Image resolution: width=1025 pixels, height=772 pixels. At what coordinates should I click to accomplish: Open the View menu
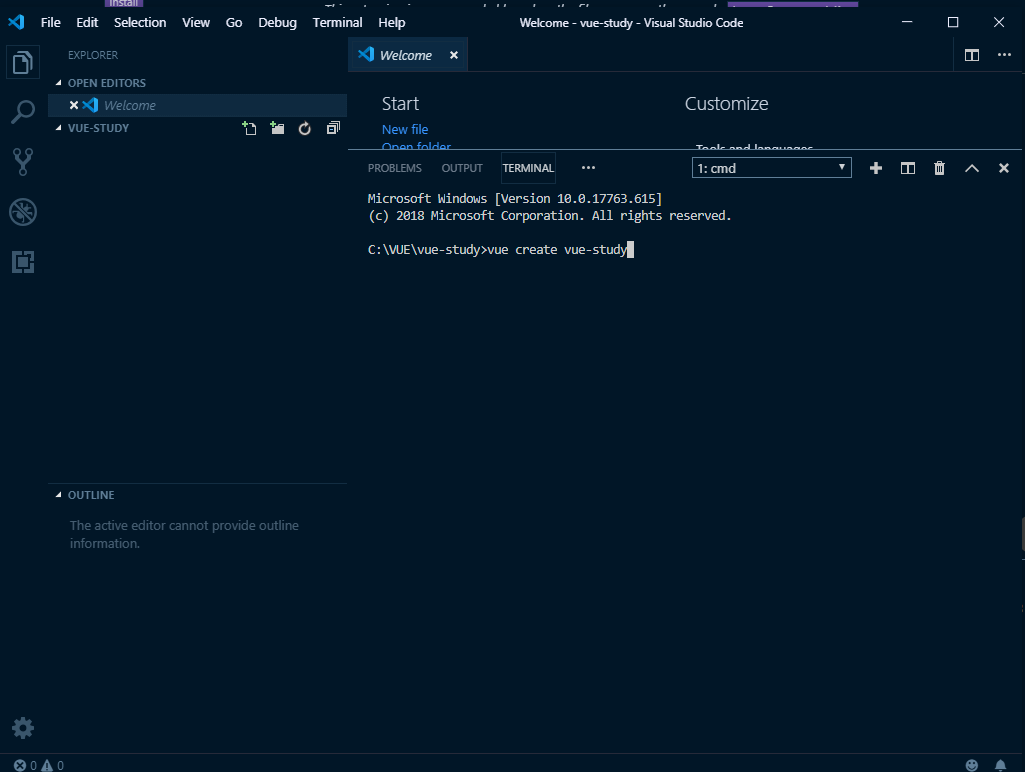click(x=195, y=22)
